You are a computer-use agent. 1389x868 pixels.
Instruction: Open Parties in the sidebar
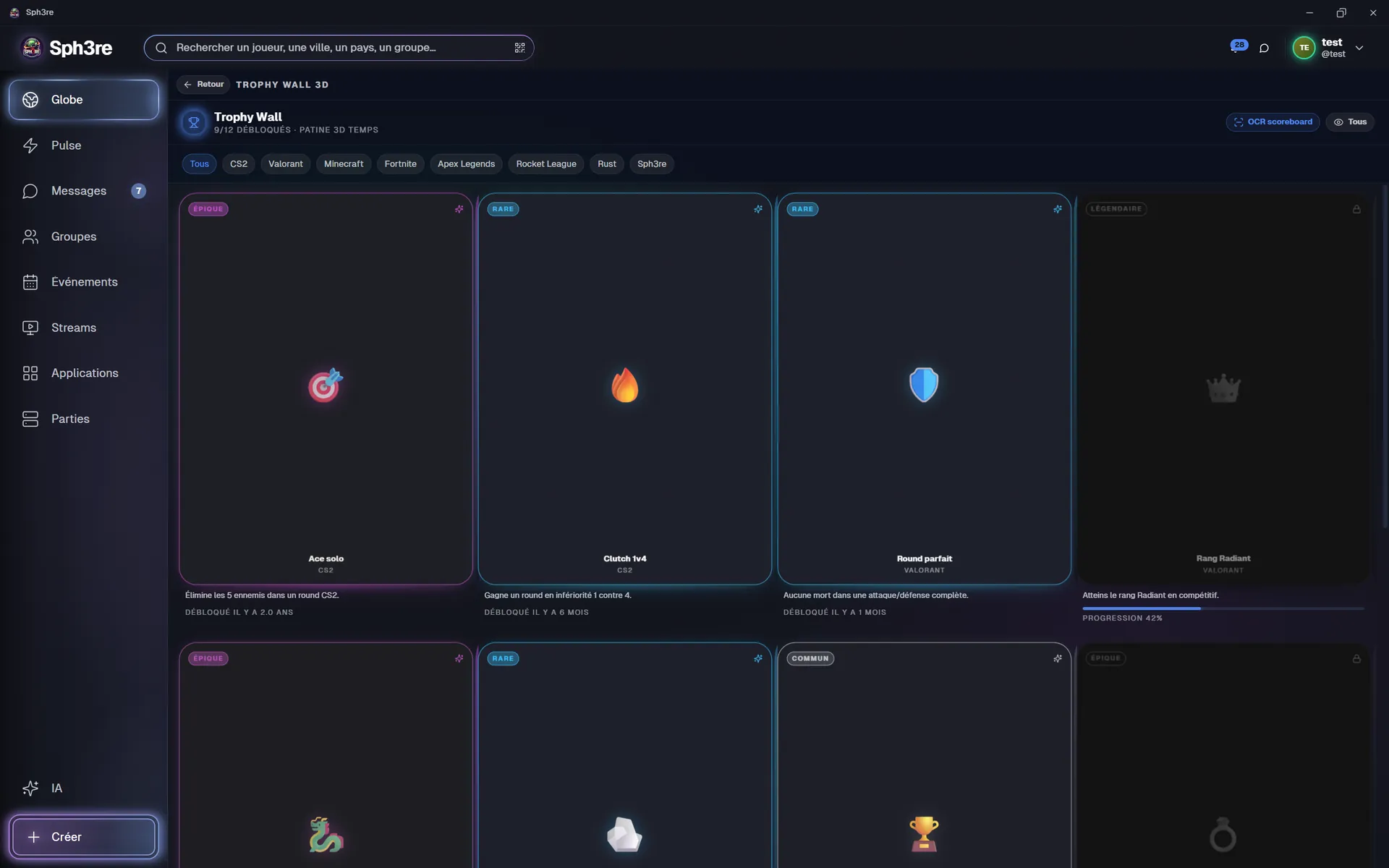84,419
